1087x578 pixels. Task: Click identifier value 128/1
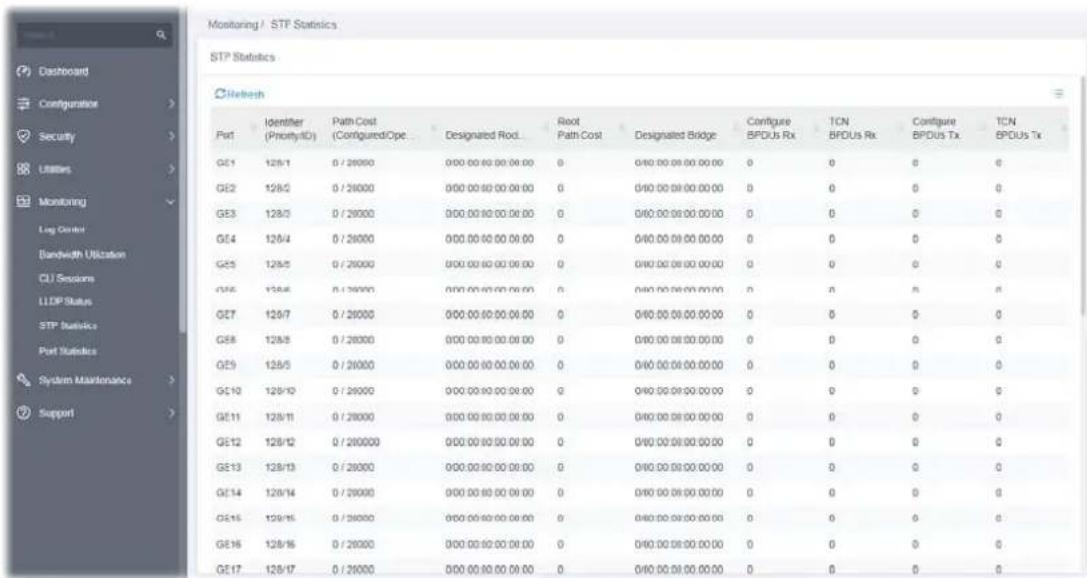tap(277, 163)
